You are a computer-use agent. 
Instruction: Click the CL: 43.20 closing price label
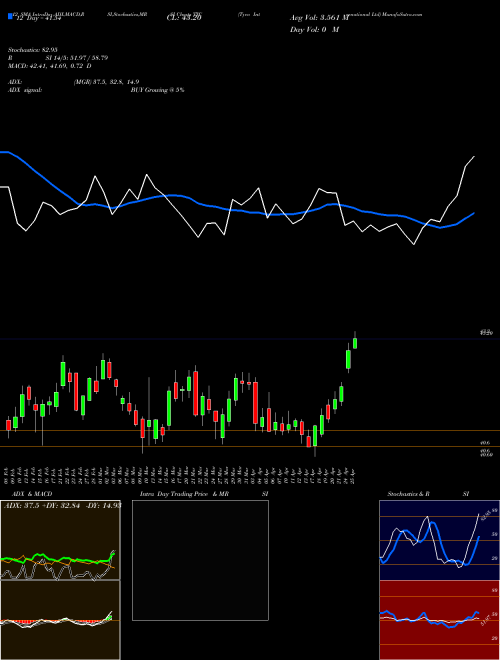[184, 18]
